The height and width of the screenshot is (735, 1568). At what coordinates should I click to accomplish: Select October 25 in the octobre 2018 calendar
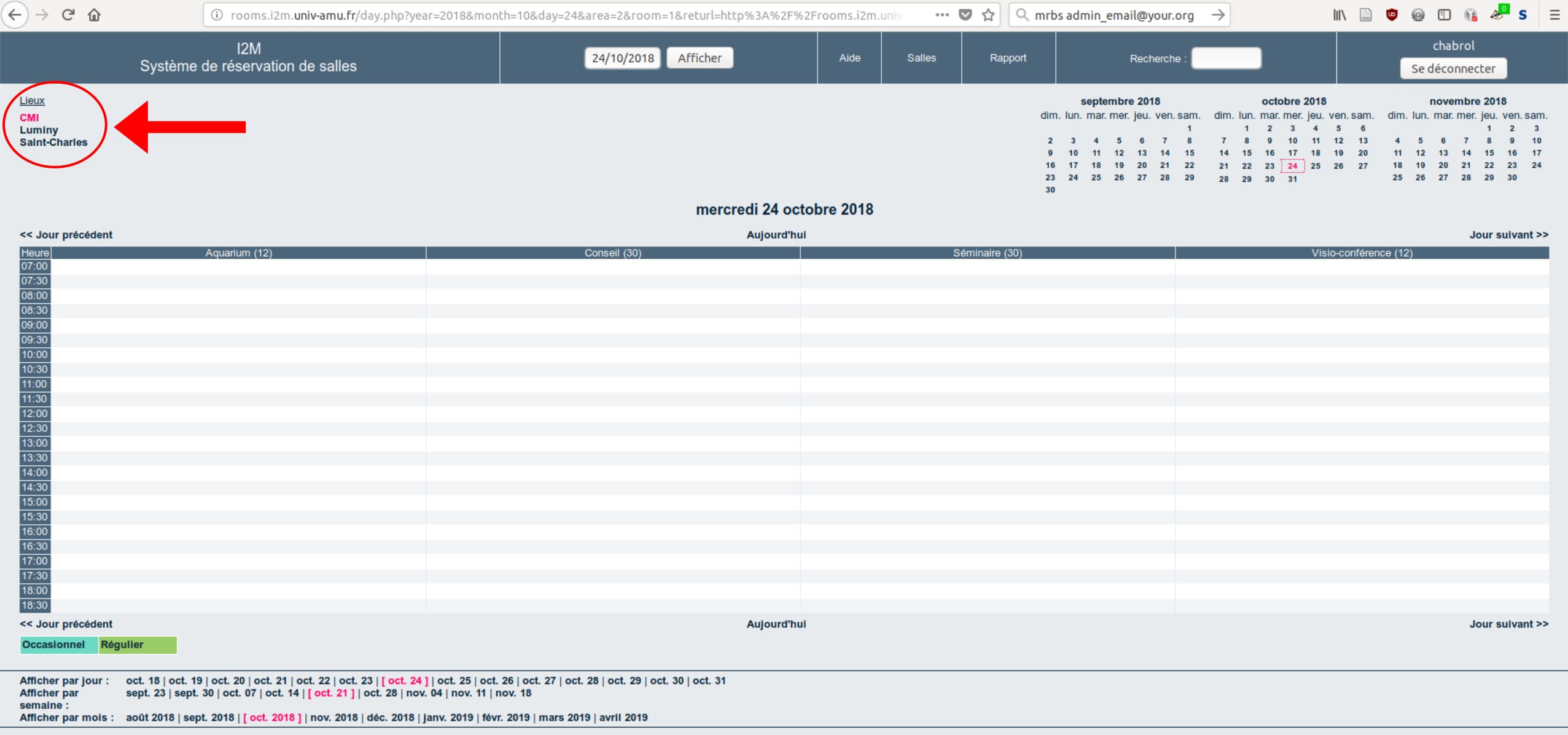point(1315,166)
